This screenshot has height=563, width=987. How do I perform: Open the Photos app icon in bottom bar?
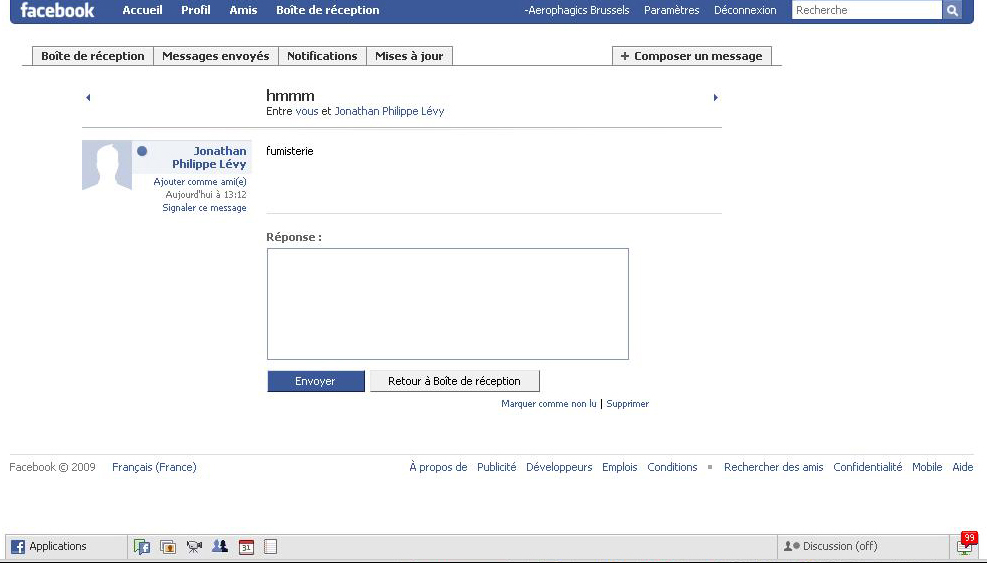pyautogui.click(x=168, y=547)
